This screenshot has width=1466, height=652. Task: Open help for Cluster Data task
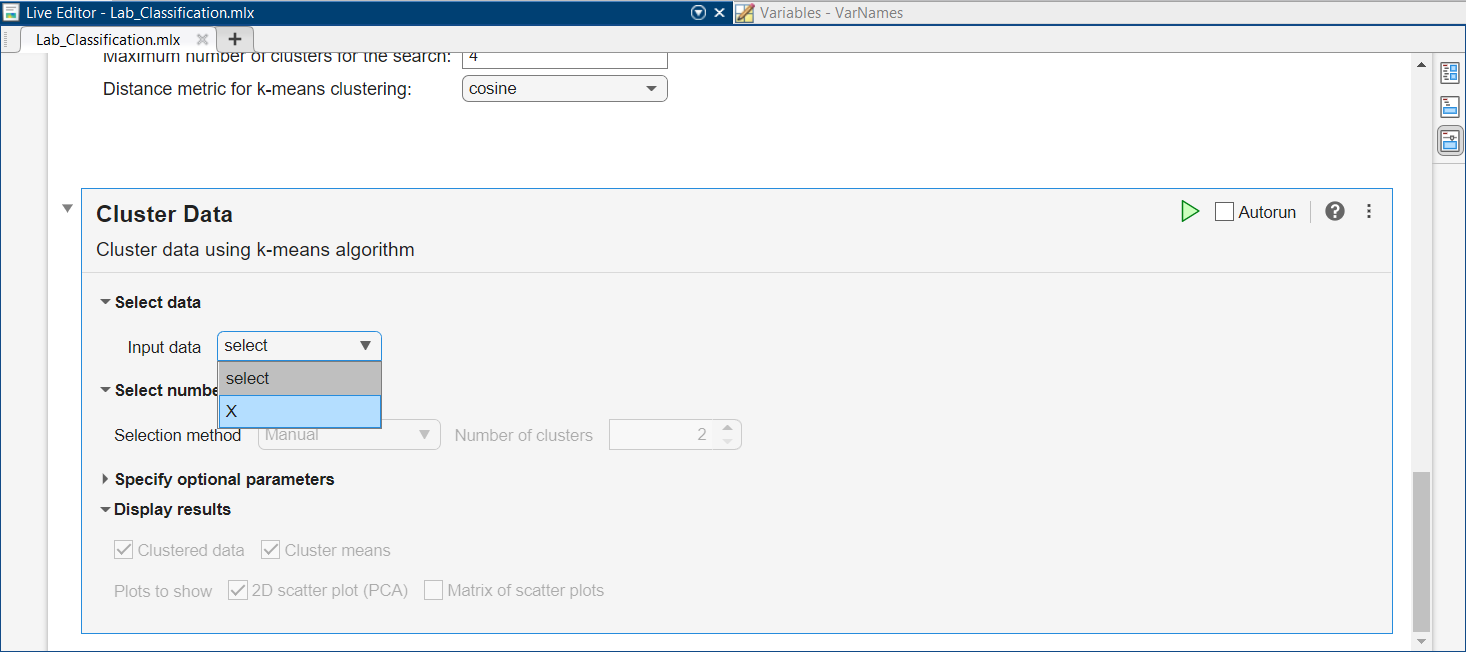tap(1334, 212)
